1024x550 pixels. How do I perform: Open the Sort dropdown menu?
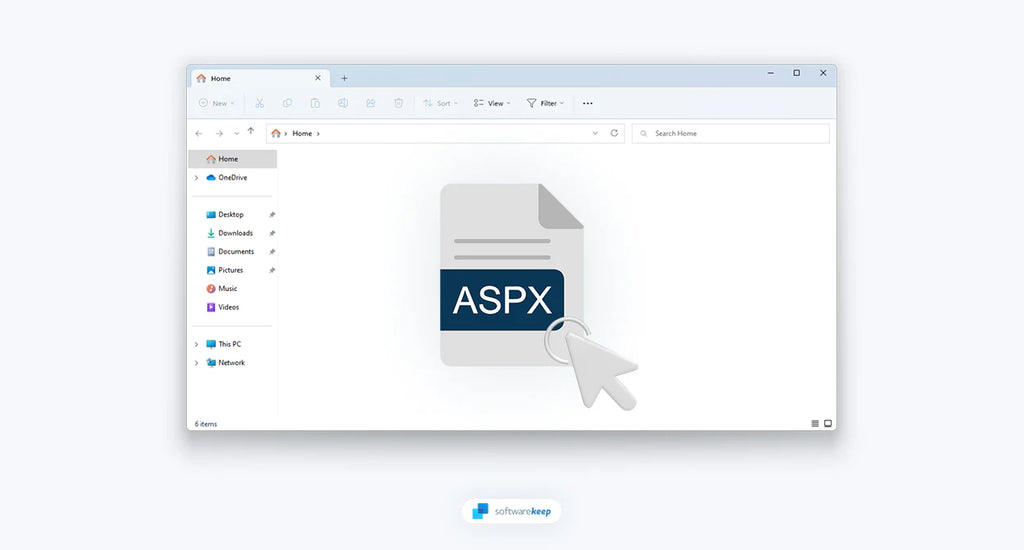[437, 103]
